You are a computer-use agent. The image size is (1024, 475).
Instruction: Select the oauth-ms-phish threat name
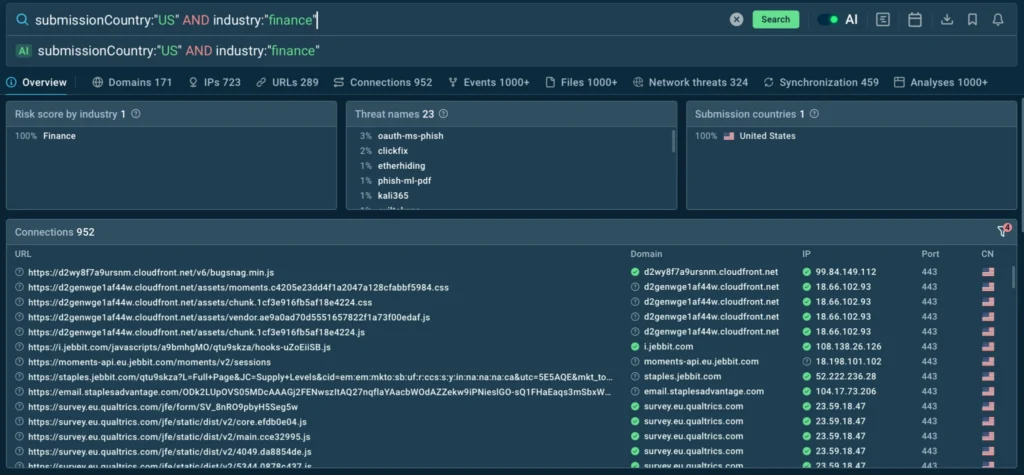point(411,136)
